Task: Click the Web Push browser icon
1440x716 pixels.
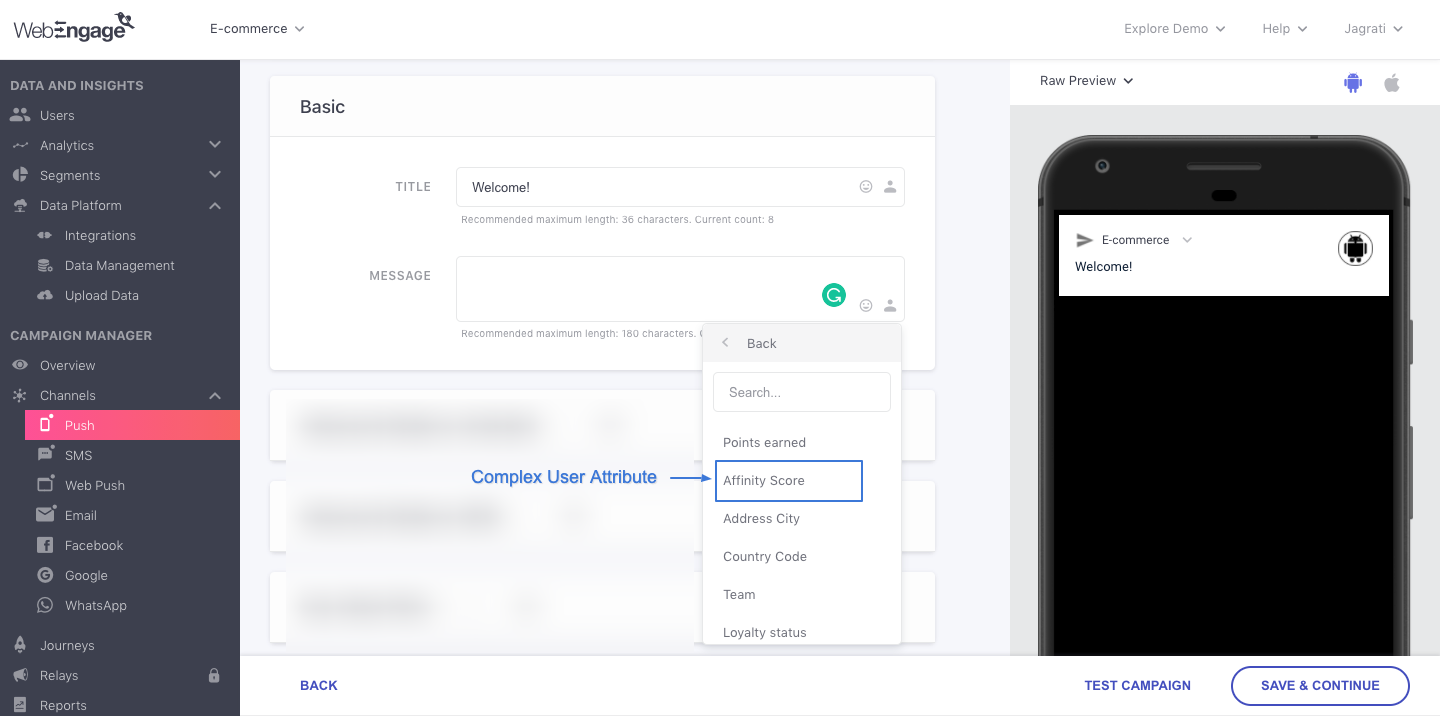Action: pos(45,484)
